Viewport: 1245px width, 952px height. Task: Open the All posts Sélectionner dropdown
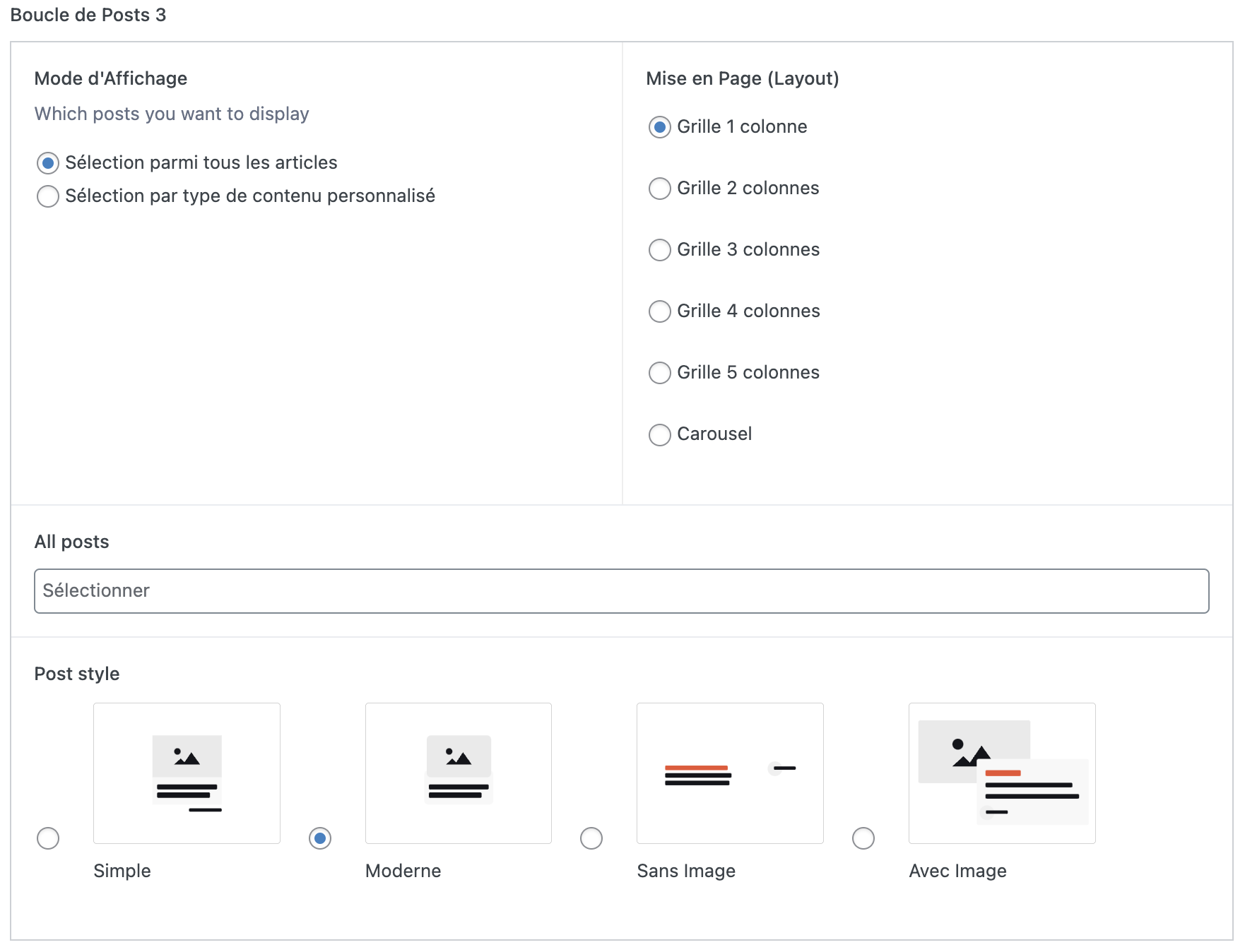[x=621, y=591]
